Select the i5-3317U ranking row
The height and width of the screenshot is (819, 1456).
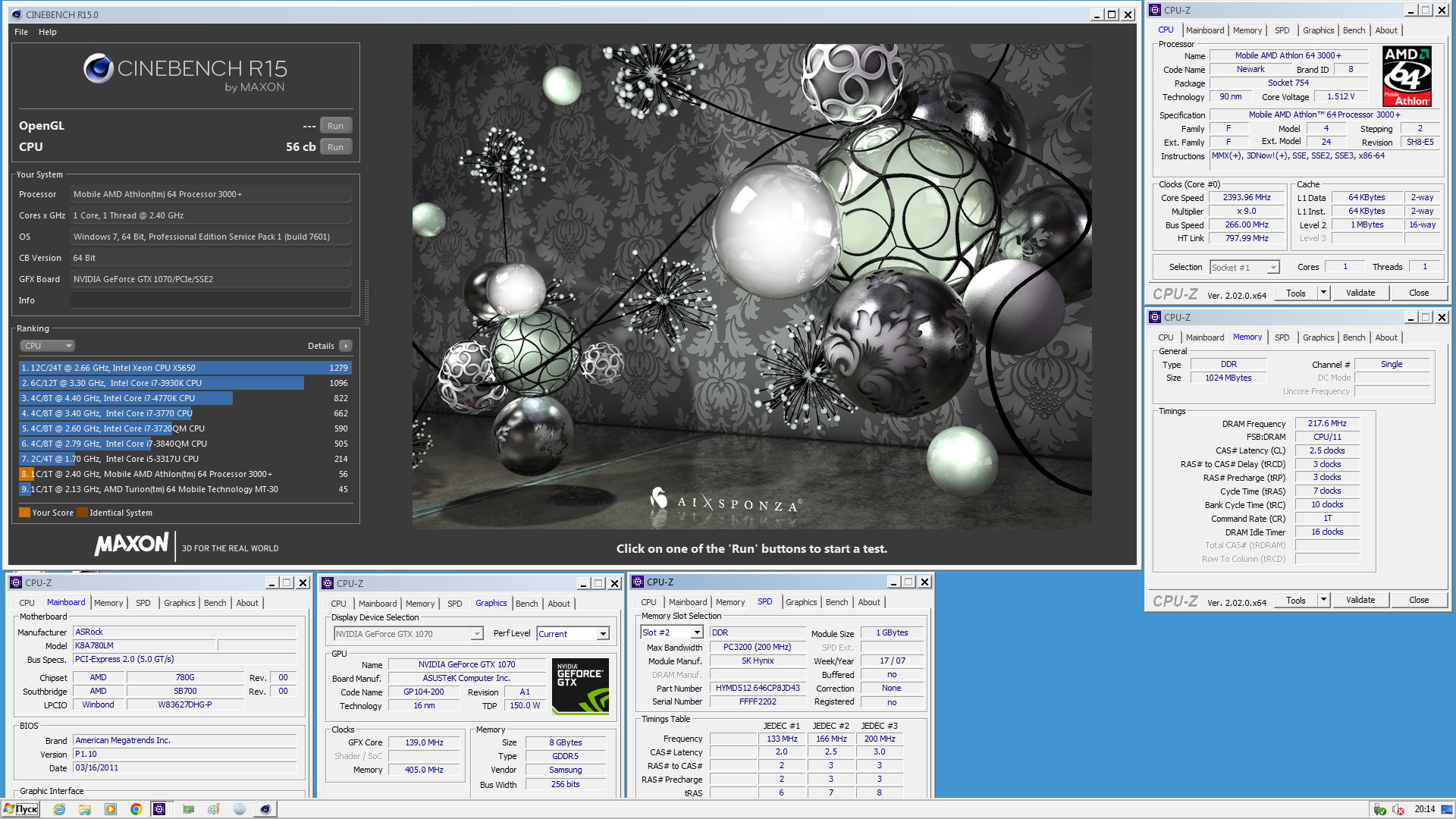pos(185,459)
